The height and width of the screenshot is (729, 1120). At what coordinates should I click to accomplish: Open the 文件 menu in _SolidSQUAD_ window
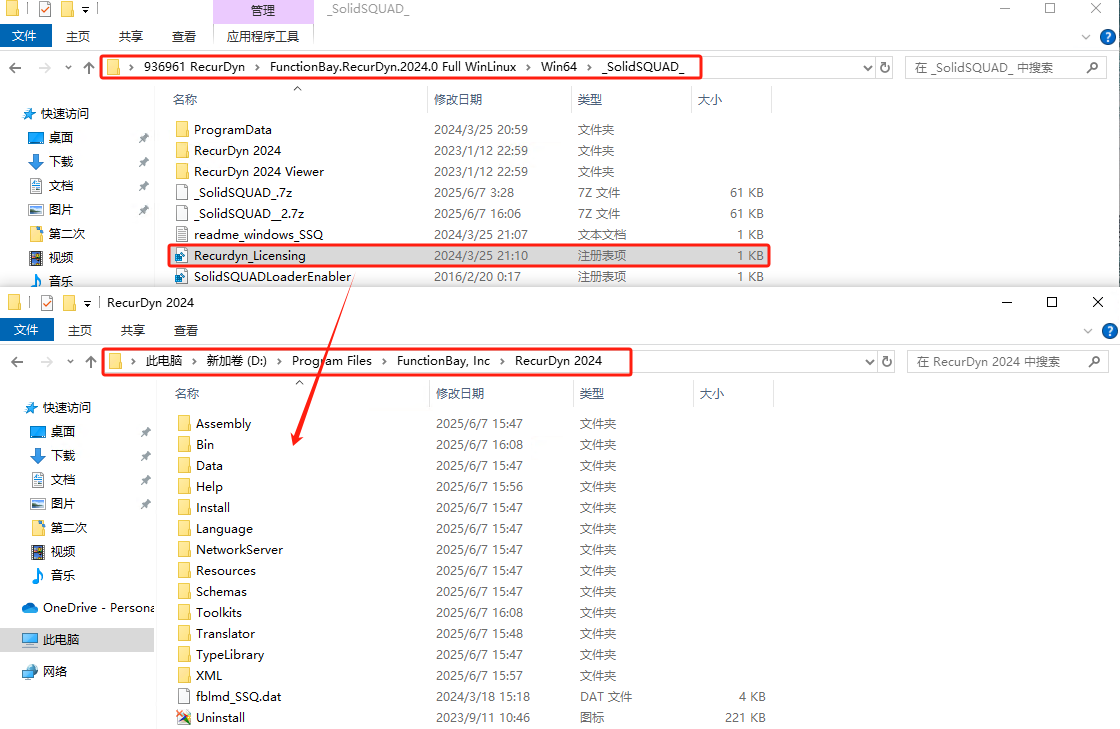coord(26,36)
